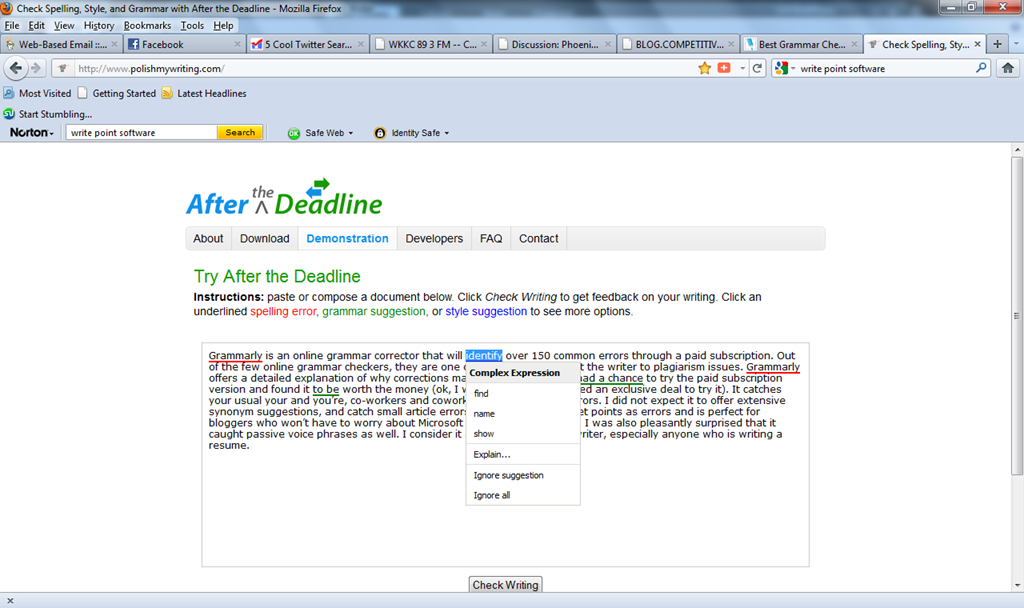This screenshot has height=608, width=1024.
Task: Close the 5 Cool Twitter Search tab
Action: click(360, 44)
